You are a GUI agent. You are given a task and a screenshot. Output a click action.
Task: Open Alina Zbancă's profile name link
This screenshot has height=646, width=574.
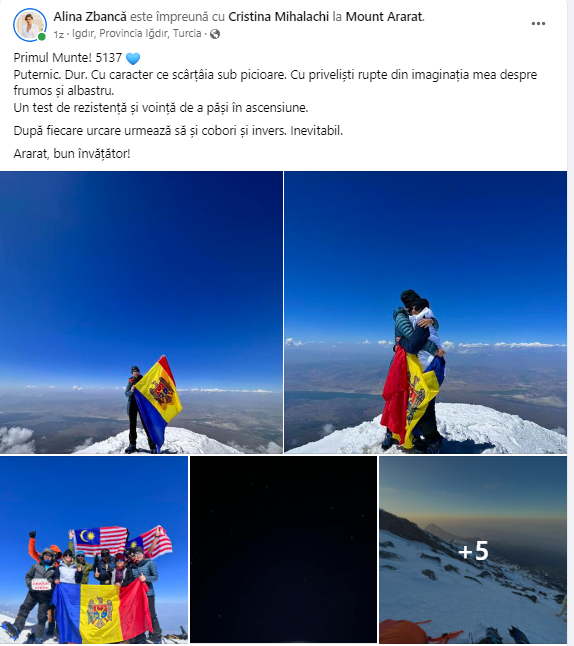(90, 17)
